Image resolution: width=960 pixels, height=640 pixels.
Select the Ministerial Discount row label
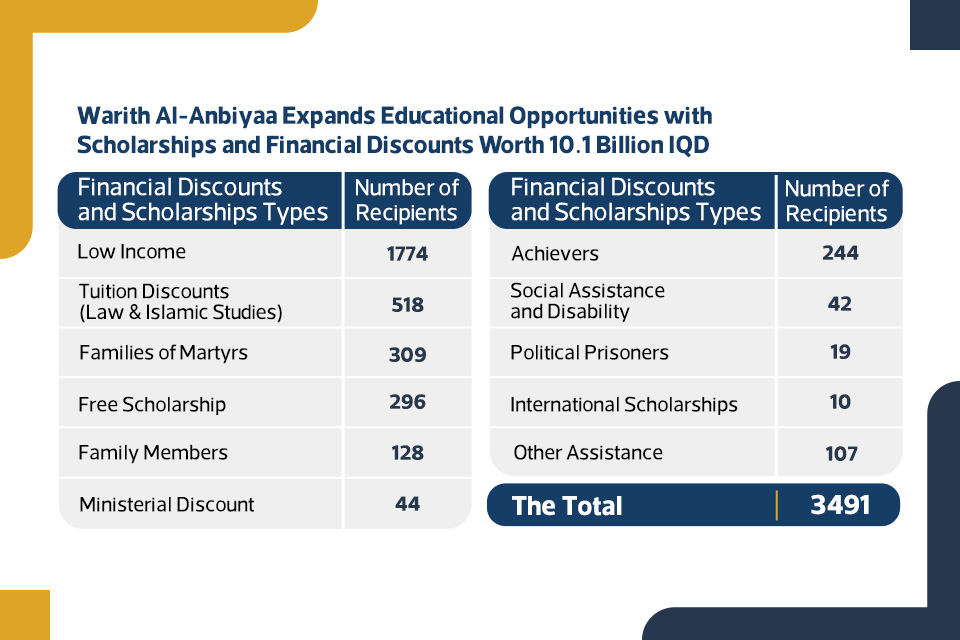pyautogui.click(x=167, y=505)
